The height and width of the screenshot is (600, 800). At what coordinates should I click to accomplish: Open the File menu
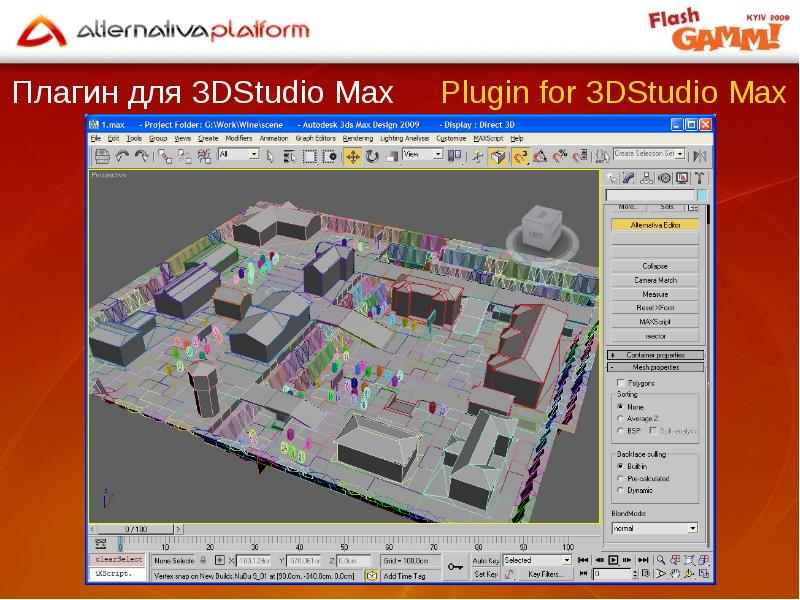(95, 138)
